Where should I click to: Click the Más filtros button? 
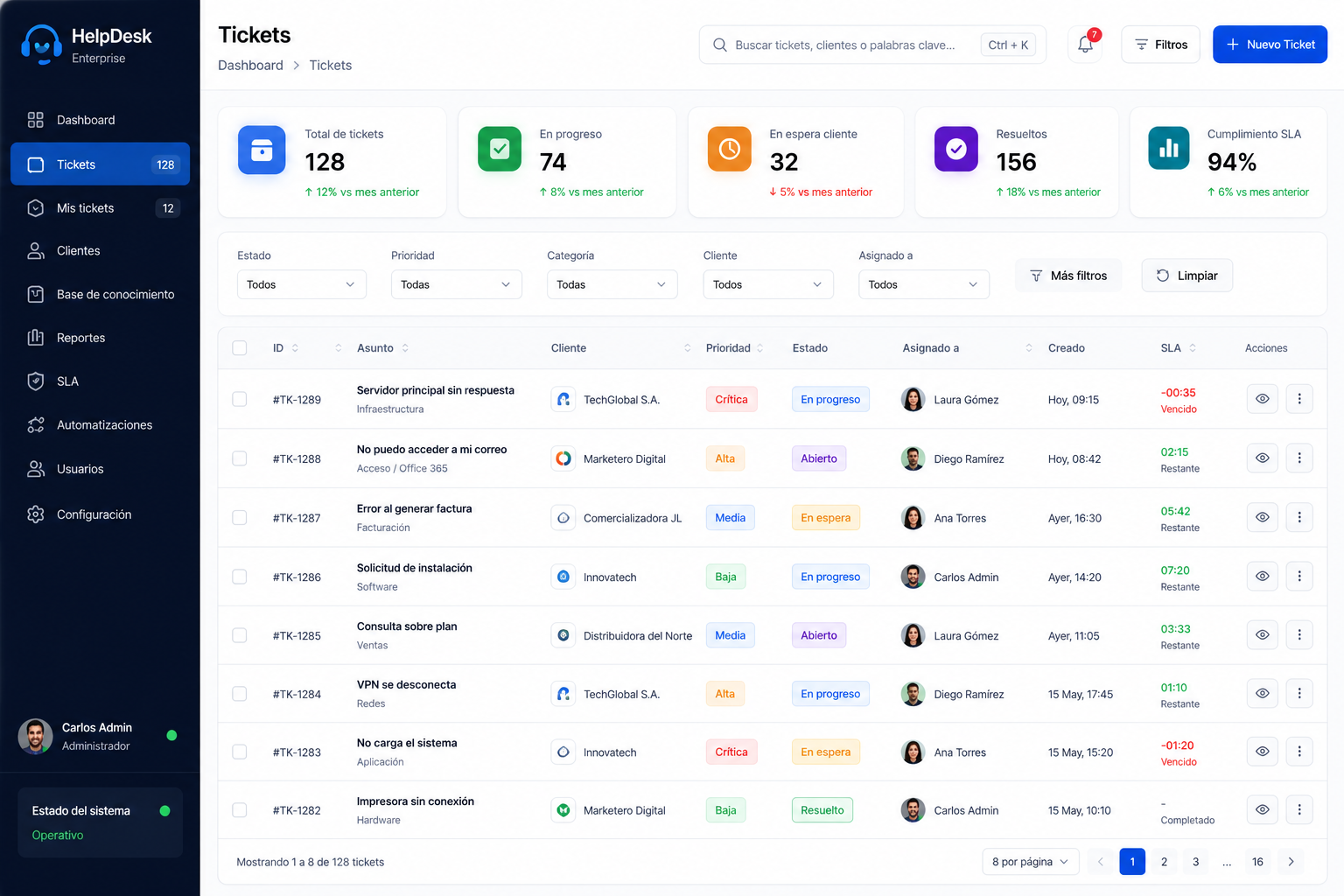pos(1068,276)
